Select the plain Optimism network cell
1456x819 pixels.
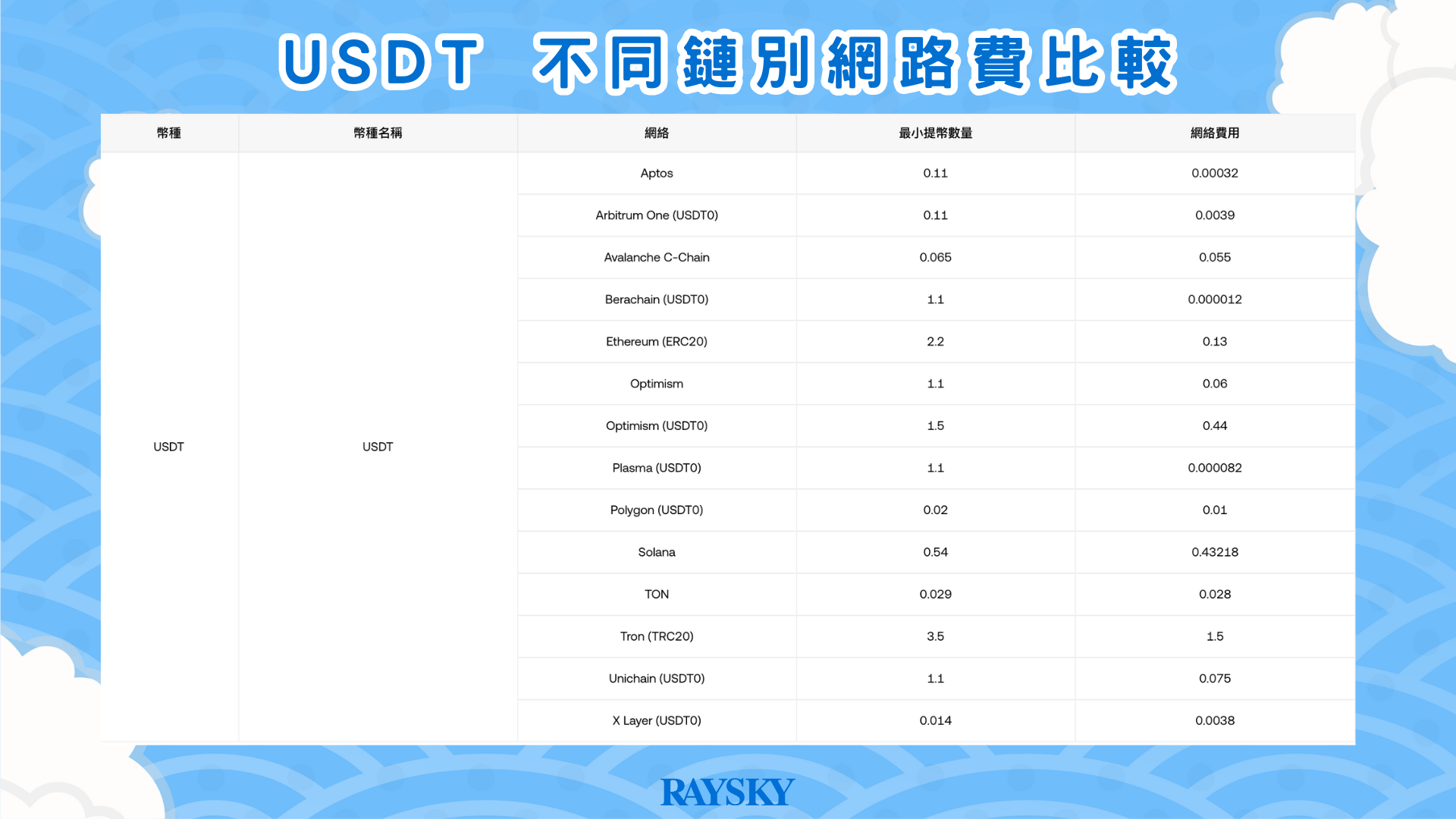[657, 384]
